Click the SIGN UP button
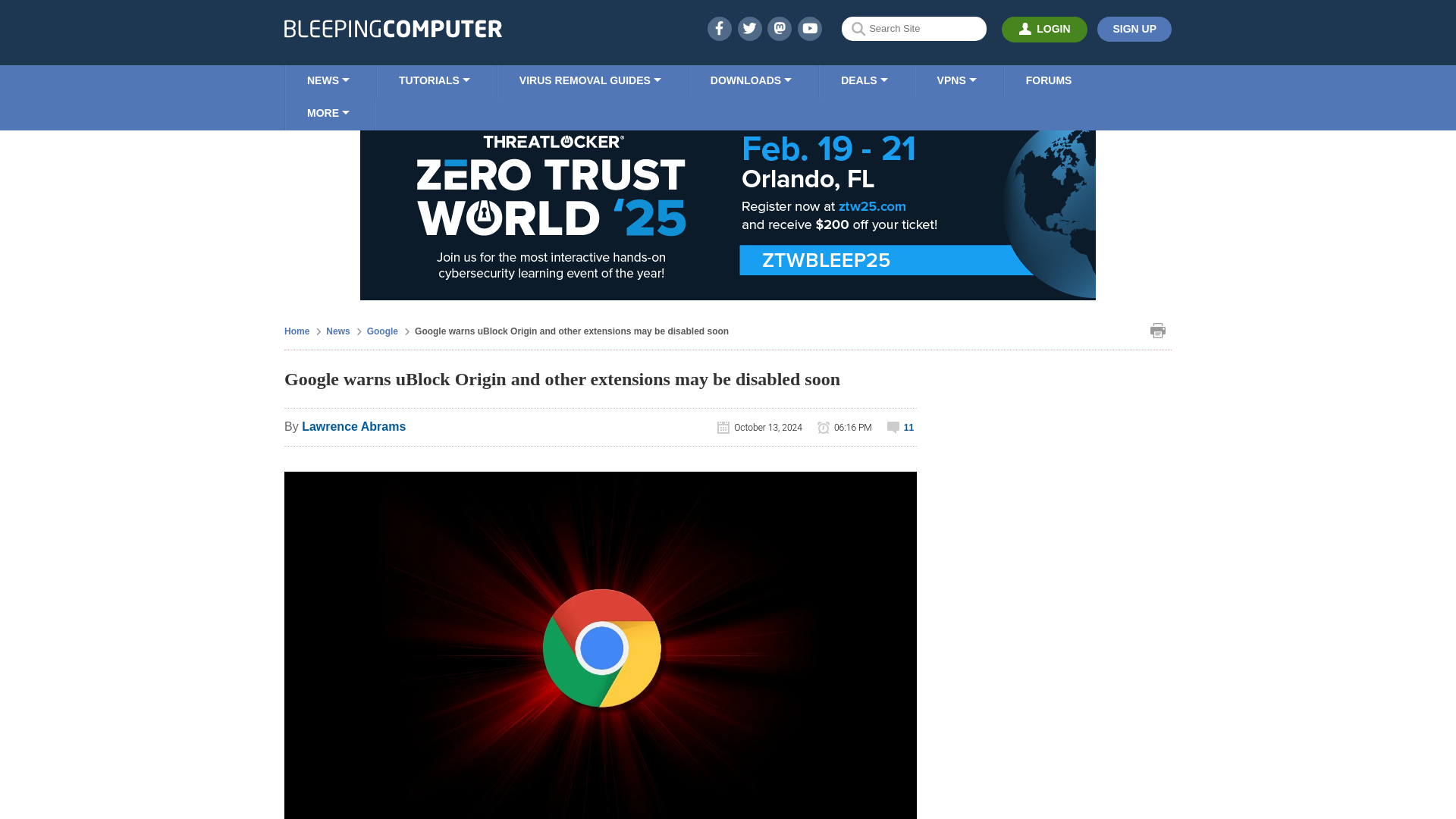 click(x=1135, y=29)
